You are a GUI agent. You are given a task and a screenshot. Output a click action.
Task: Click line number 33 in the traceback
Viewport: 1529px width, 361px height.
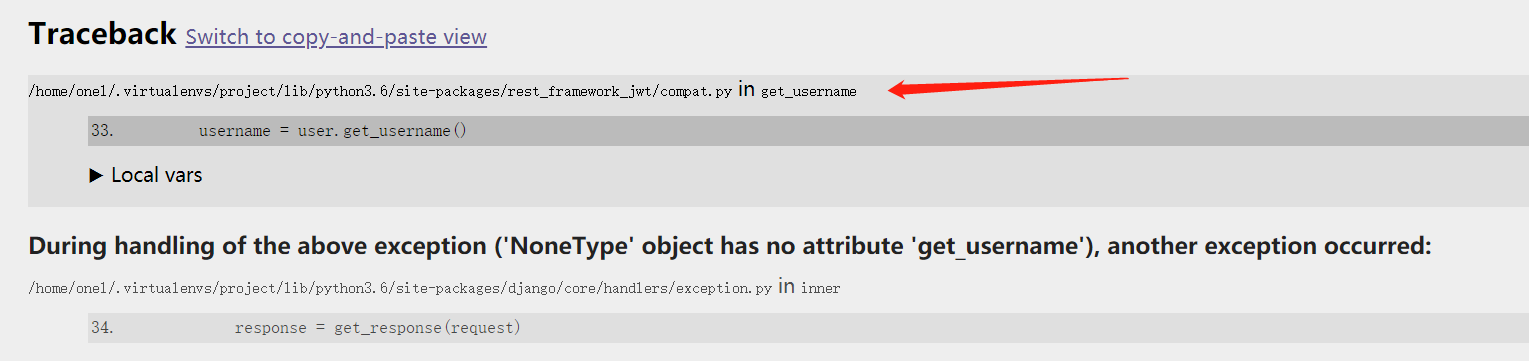102,131
